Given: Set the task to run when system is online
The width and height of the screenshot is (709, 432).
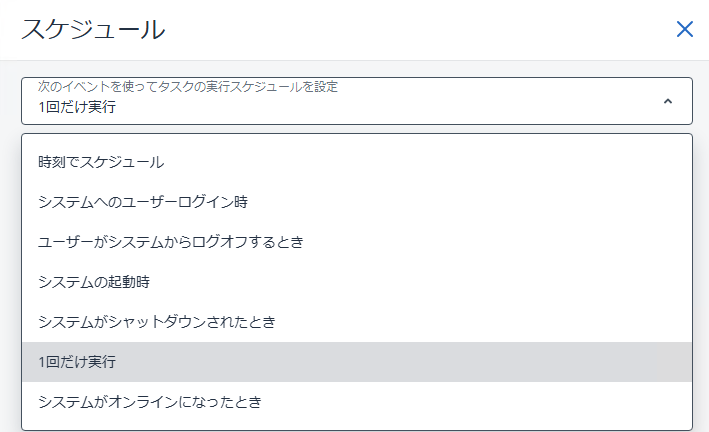Looking at the screenshot, I should pyautogui.click(x=149, y=401).
